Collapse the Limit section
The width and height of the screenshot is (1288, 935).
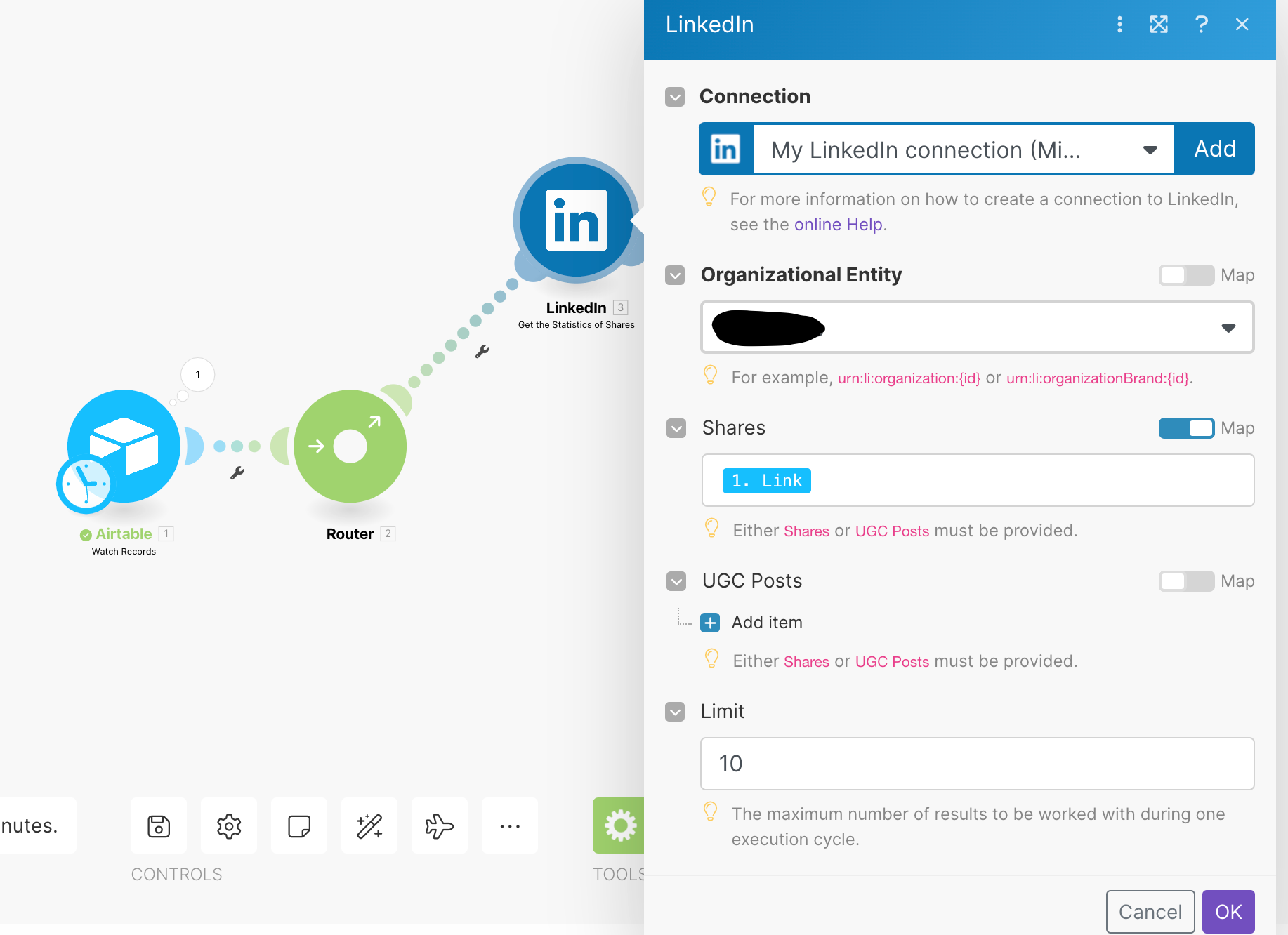coord(675,712)
